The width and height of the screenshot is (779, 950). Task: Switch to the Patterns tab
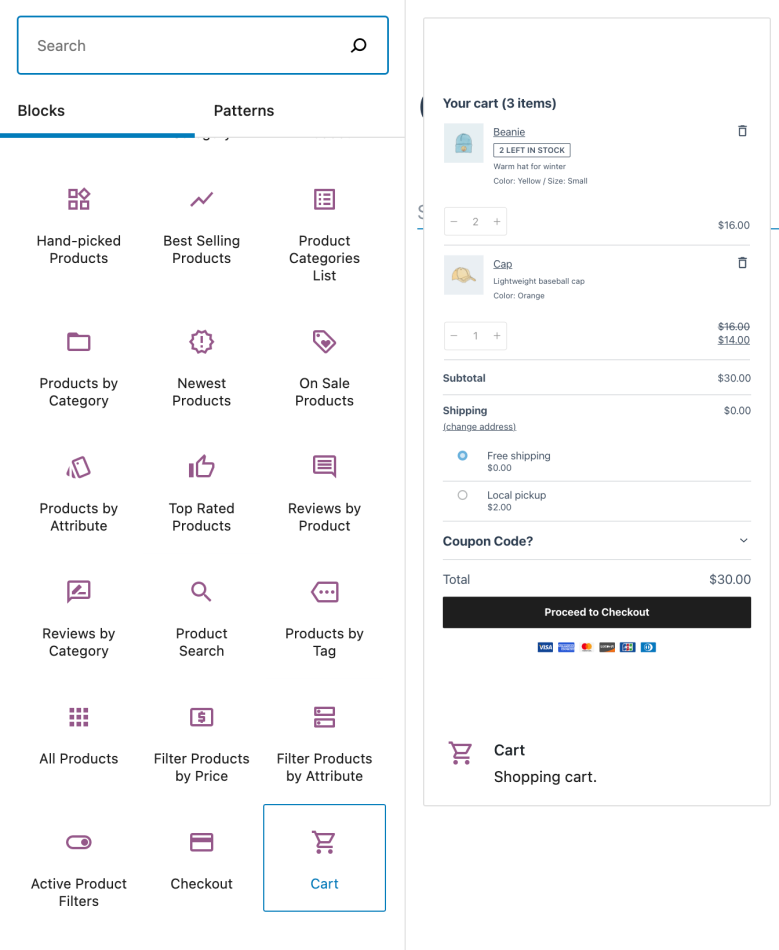244,111
